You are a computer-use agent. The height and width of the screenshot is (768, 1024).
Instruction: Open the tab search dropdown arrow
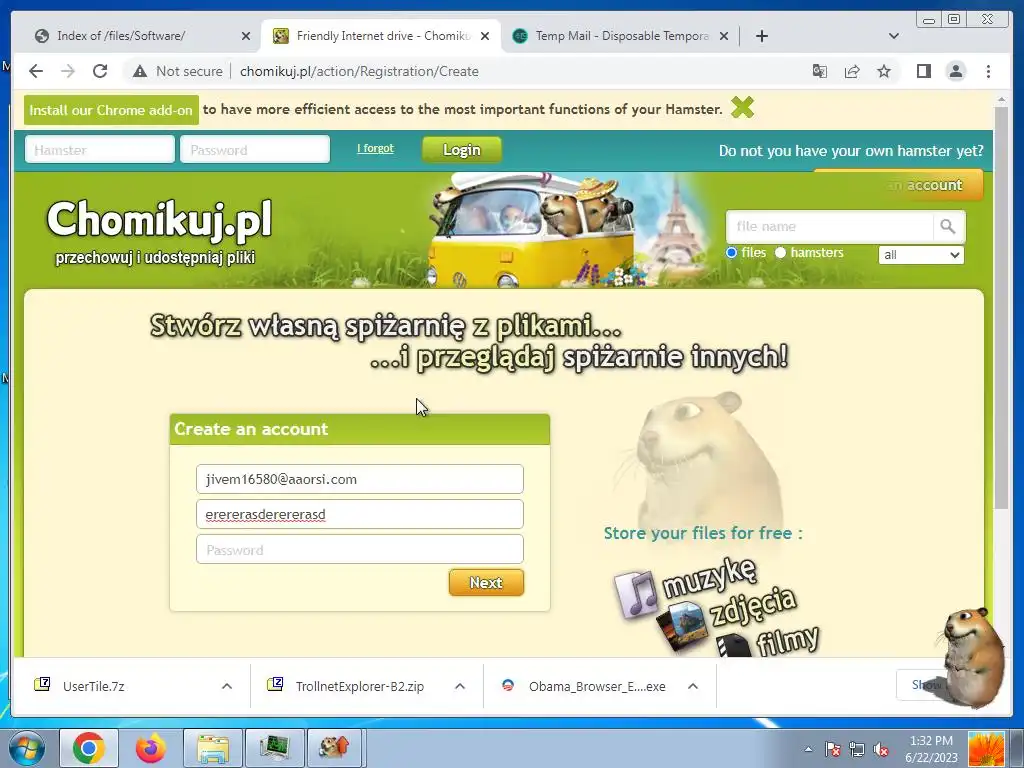tap(893, 36)
